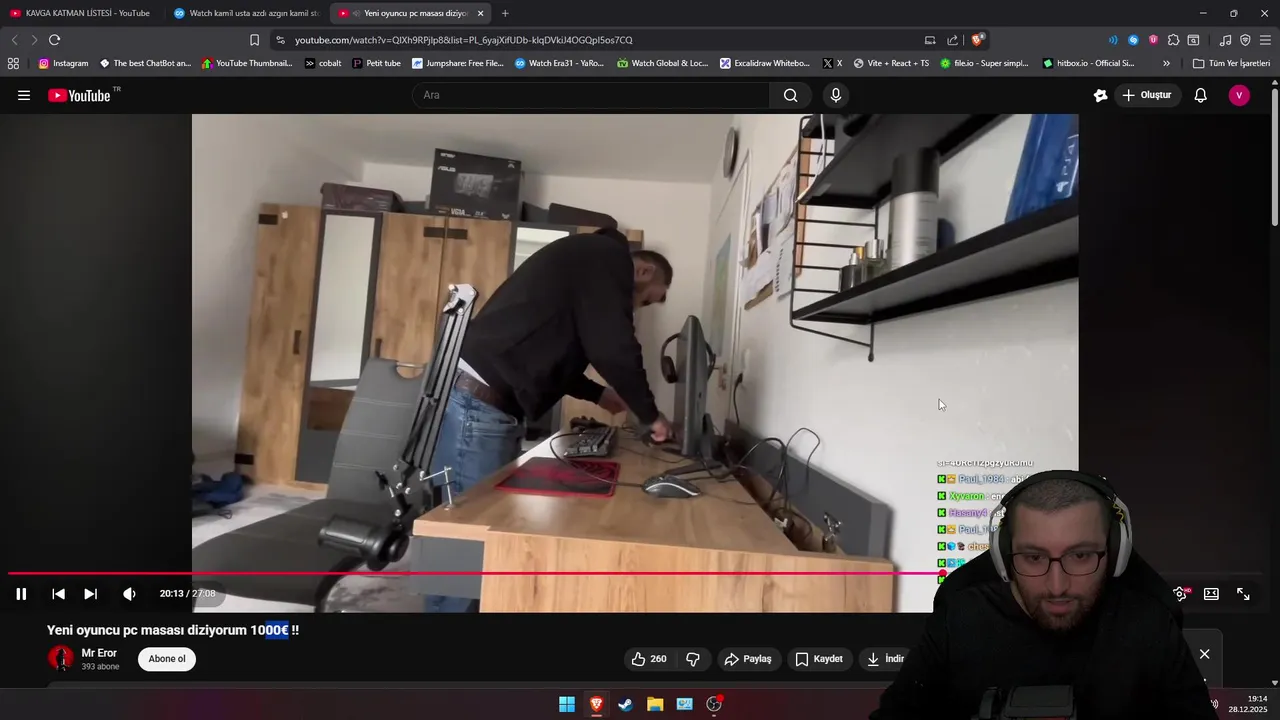Go back in browser history
The height and width of the screenshot is (720, 1280).
14,40
